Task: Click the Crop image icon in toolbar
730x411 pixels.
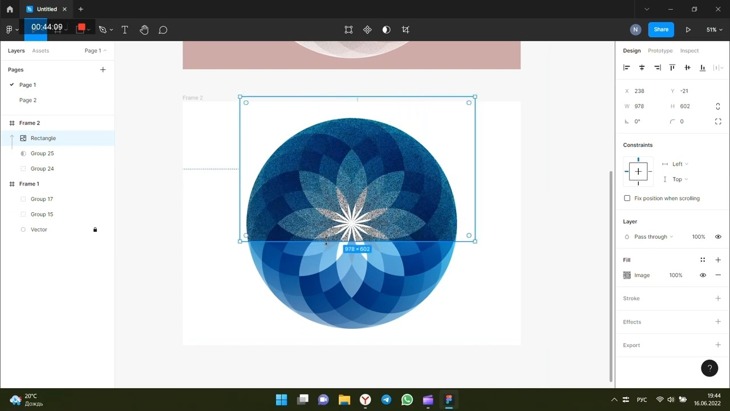Action: (x=406, y=30)
